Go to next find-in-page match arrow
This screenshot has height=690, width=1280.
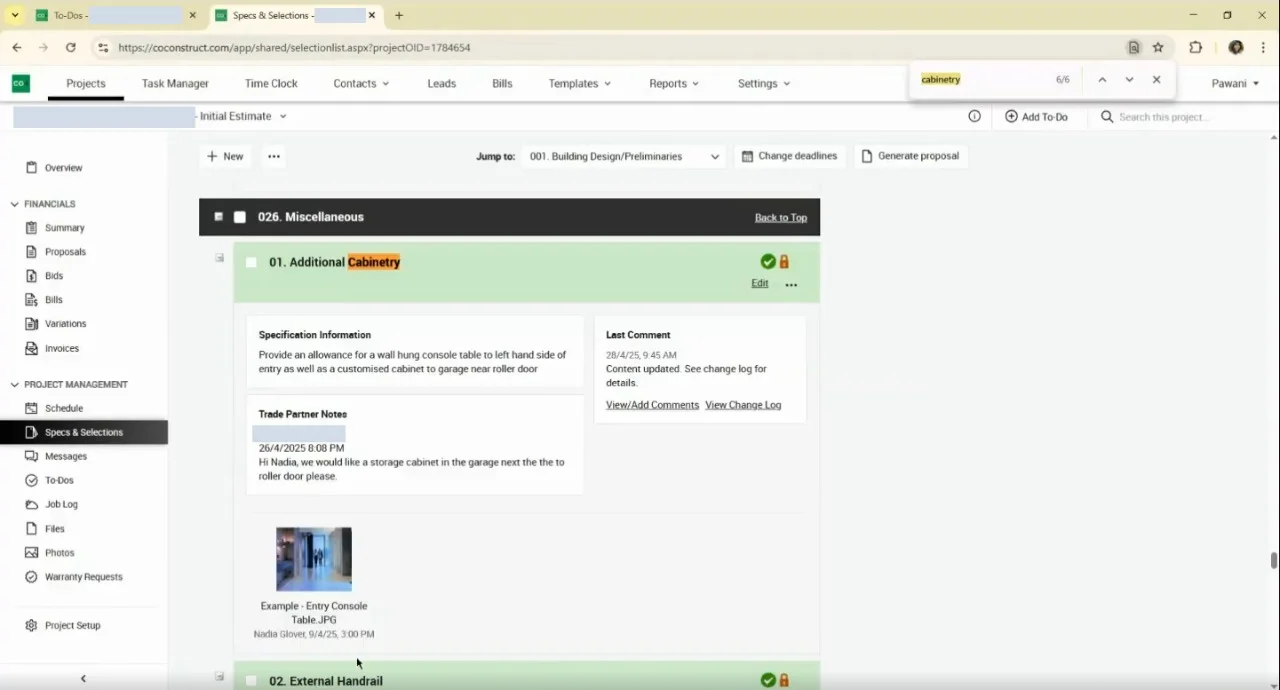click(x=1129, y=80)
